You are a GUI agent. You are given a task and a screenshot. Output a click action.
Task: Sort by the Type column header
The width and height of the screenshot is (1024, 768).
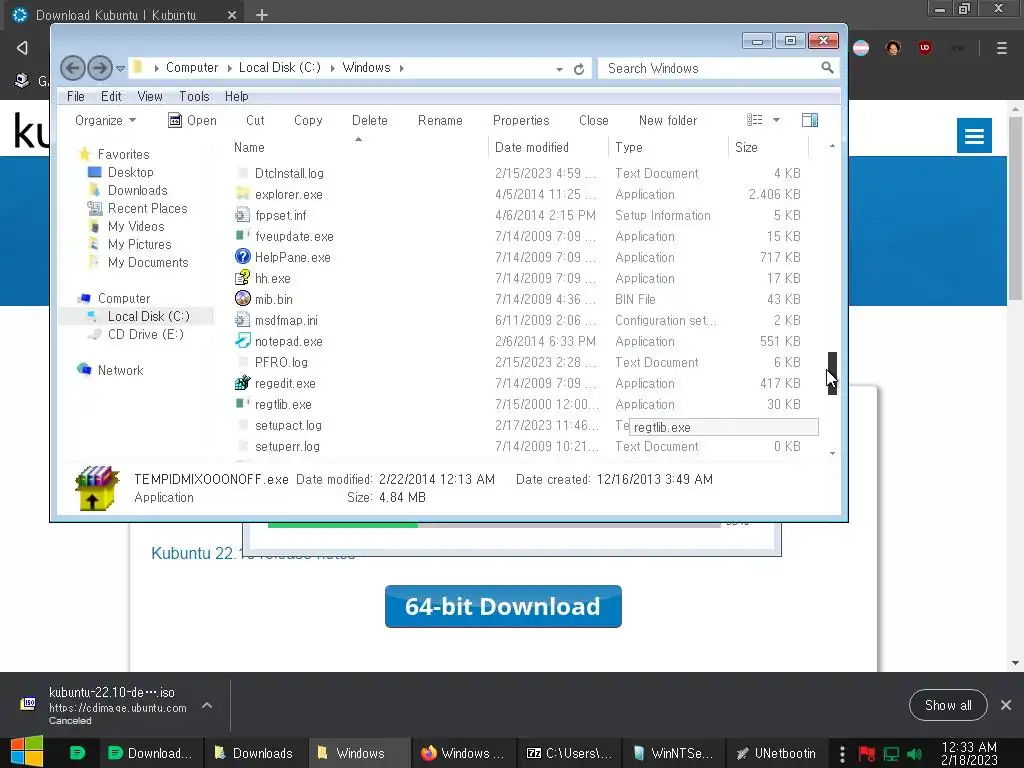[628, 148]
